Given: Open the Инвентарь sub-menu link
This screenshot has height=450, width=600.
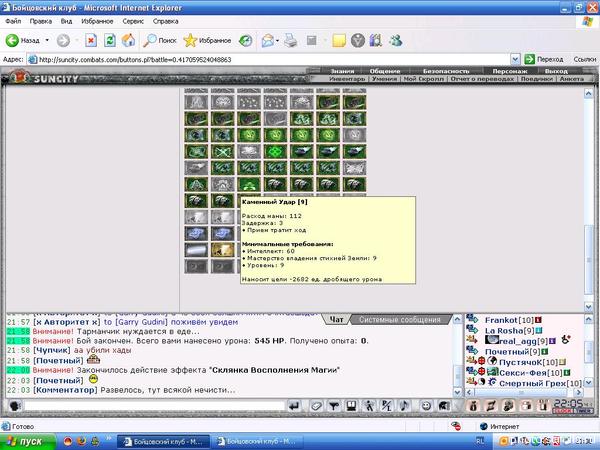Looking at the screenshot, I should (347, 79).
